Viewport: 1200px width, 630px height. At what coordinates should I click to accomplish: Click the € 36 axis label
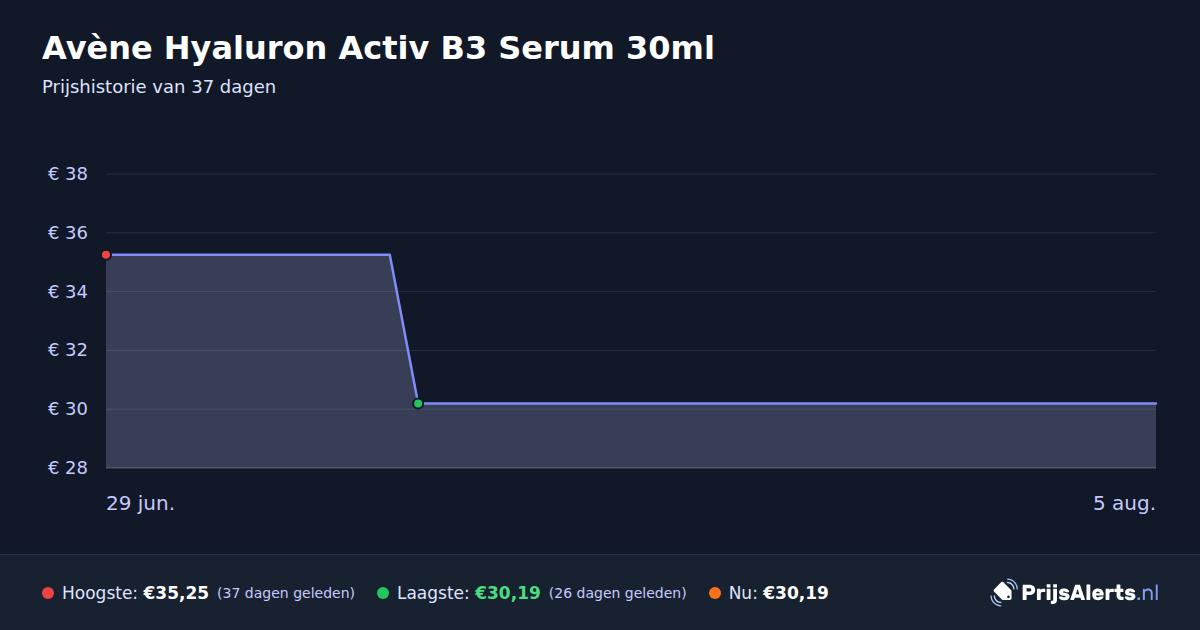[68, 233]
